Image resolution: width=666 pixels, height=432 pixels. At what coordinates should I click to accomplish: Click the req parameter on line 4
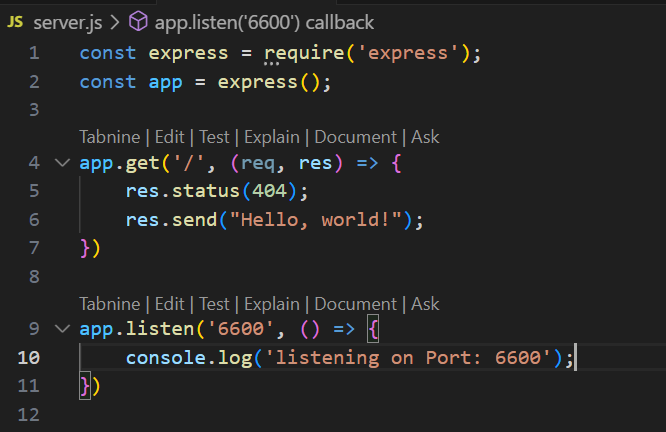click(x=258, y=164)
